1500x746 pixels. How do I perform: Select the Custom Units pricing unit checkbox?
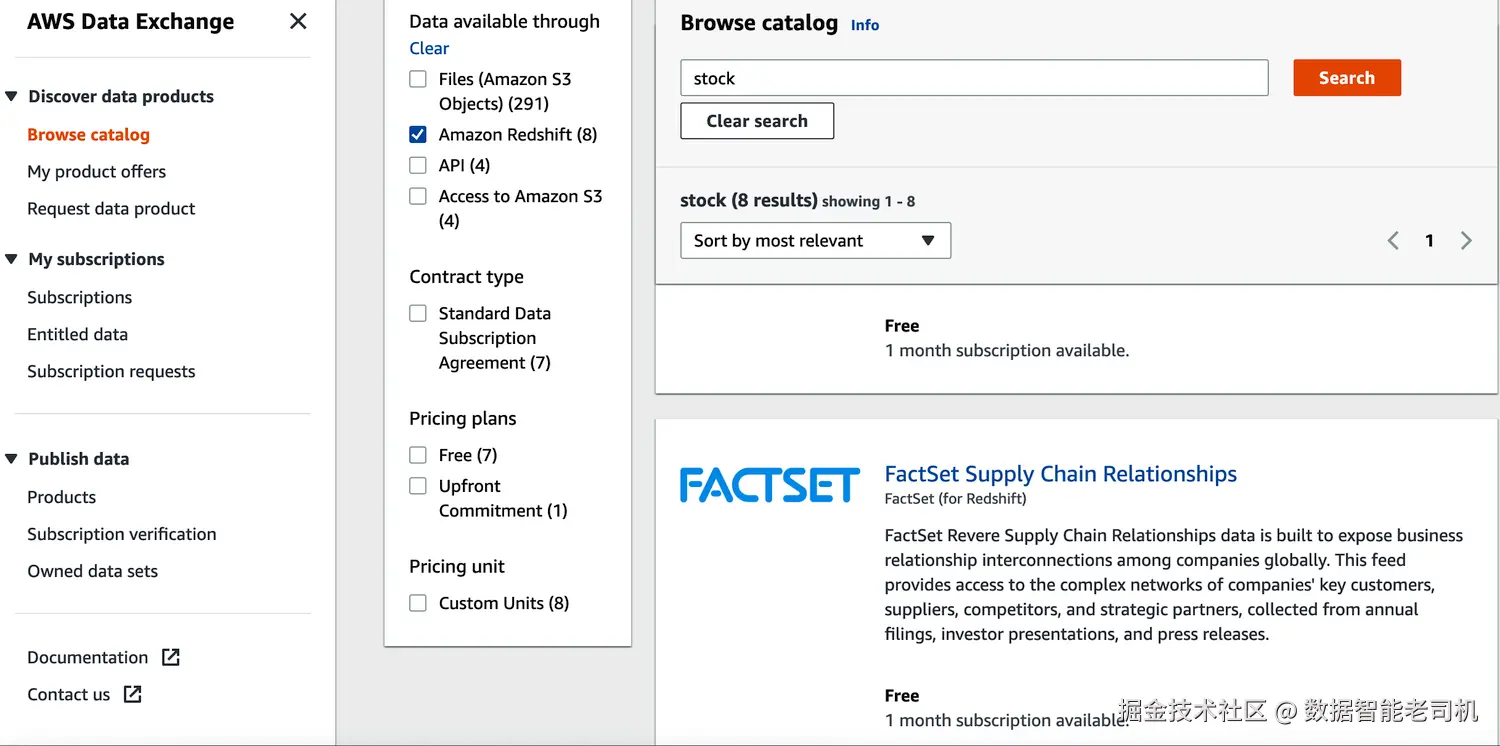(418, 603)
